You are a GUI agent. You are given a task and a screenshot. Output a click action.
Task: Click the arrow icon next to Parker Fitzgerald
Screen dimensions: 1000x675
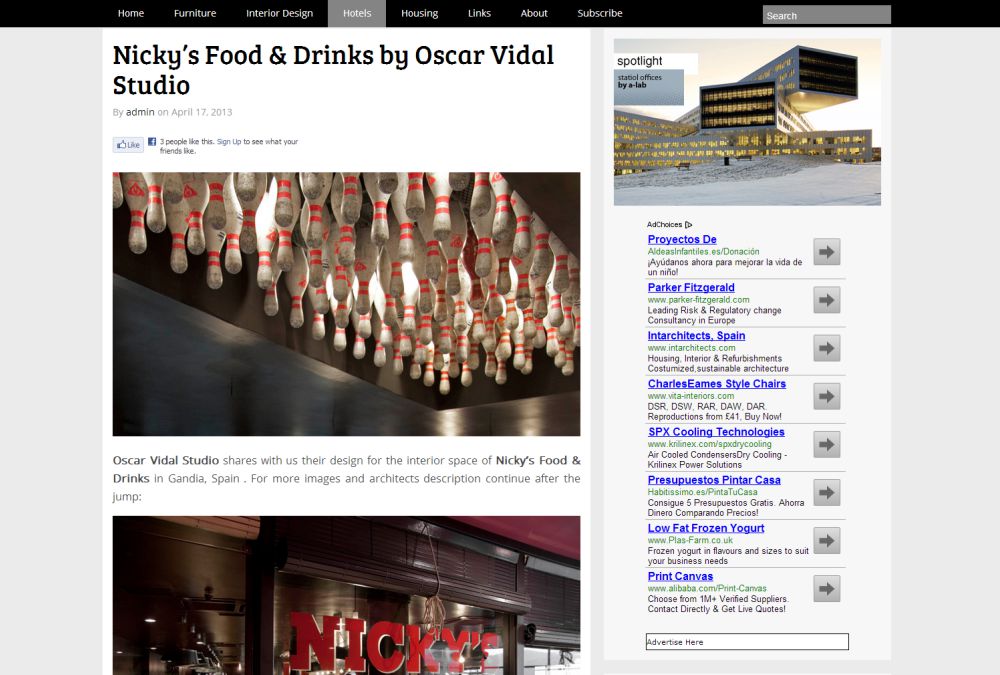[x=826, y=300]
